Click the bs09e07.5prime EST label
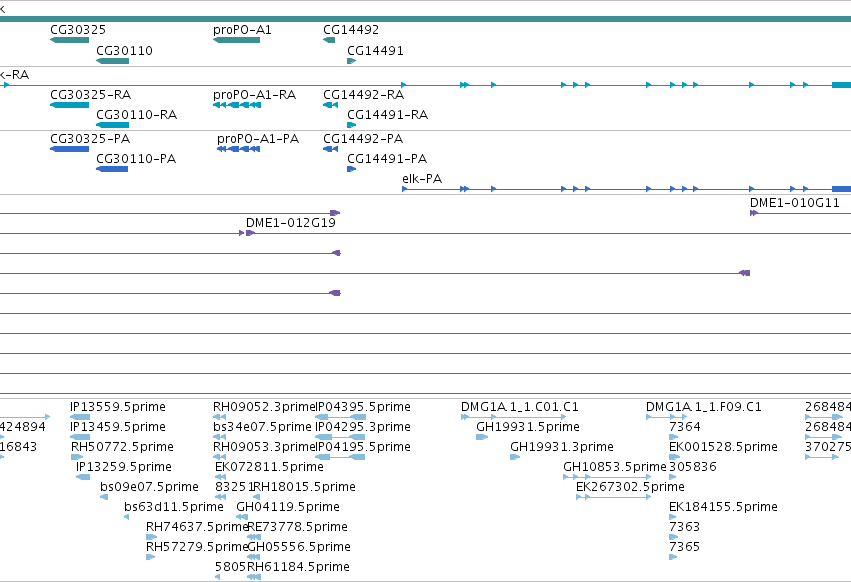 pyautogui.click(x=149, y=488)
